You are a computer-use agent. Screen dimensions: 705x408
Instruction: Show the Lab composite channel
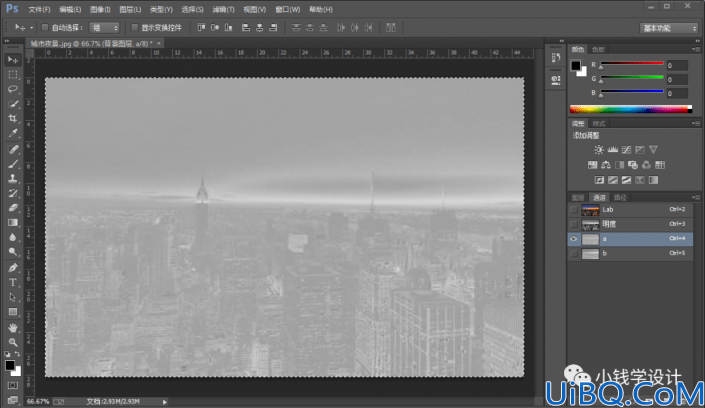click(x=574, y=210)
